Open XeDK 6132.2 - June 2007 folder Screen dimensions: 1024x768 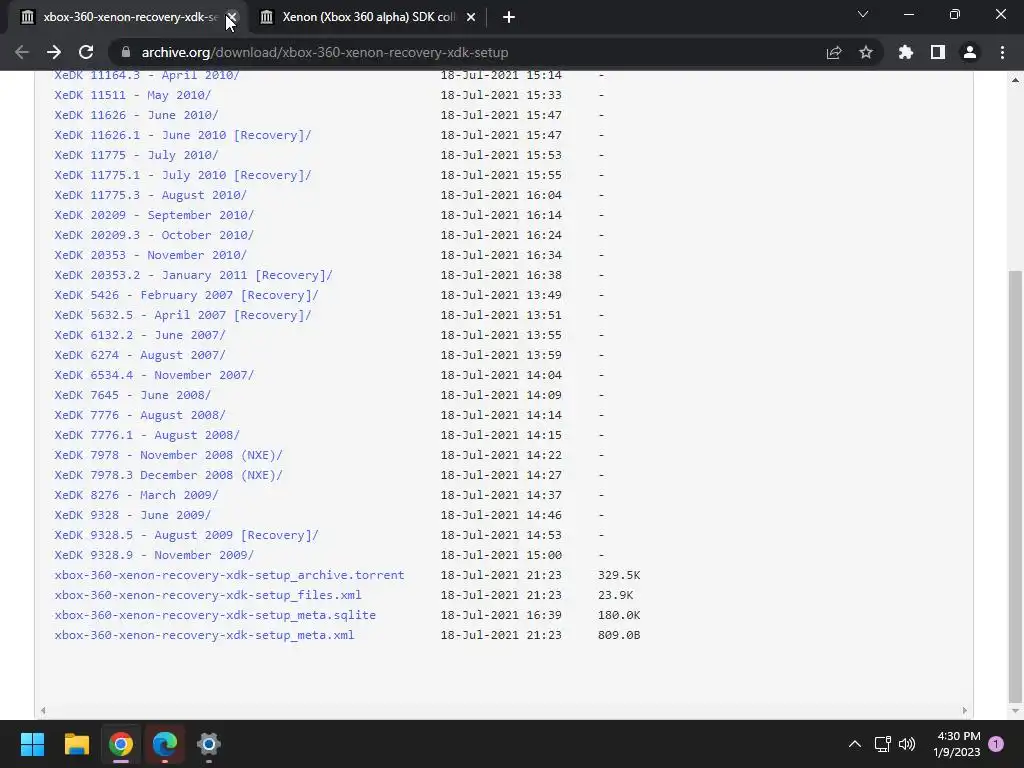[x=140, y=335]
